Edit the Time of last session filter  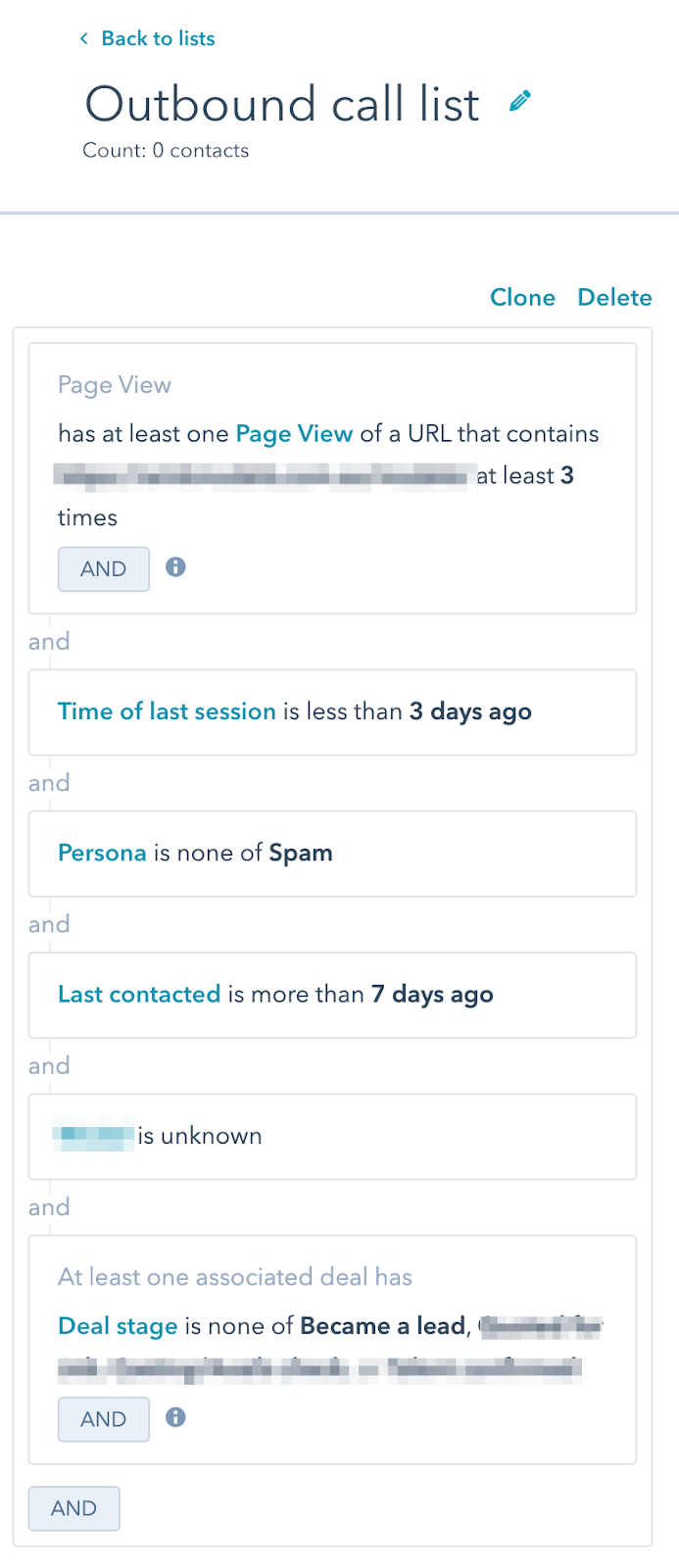166,711
